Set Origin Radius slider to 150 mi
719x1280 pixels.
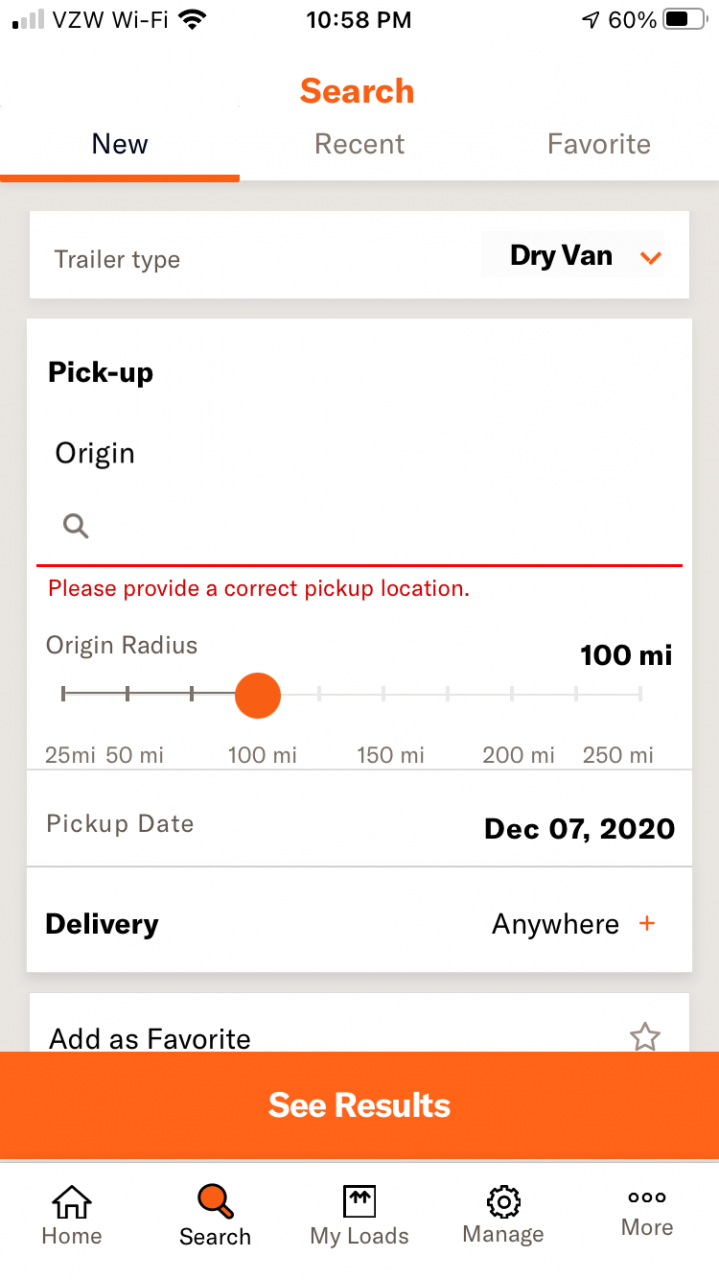[x=384, y=694]
